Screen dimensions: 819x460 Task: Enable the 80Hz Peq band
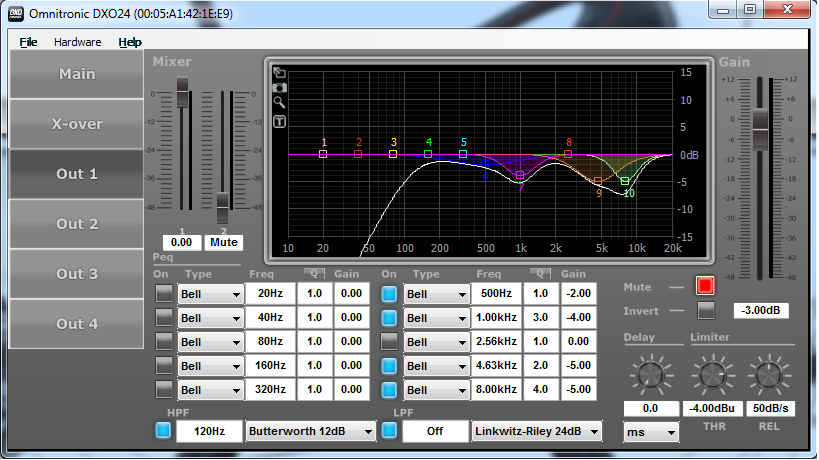tap(164, 341)
